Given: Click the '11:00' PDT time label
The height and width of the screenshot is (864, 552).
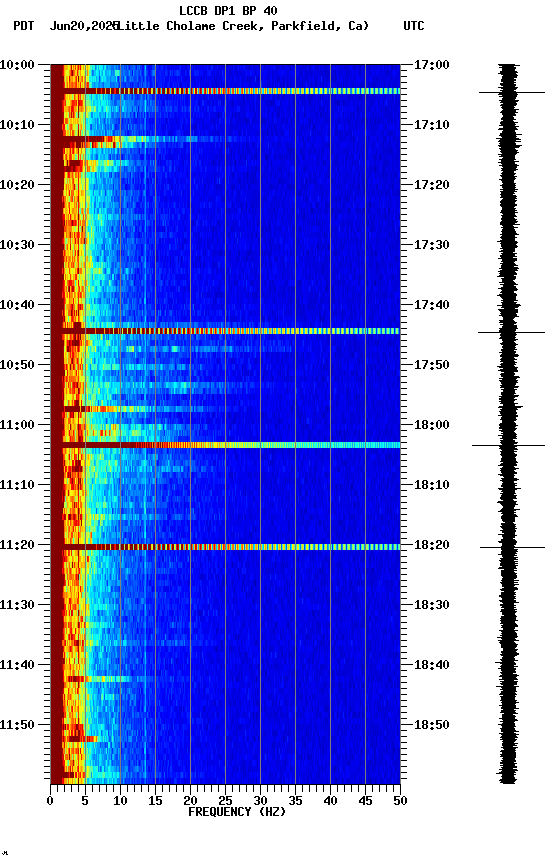Looking at the screenshot, I should point(17,425).
